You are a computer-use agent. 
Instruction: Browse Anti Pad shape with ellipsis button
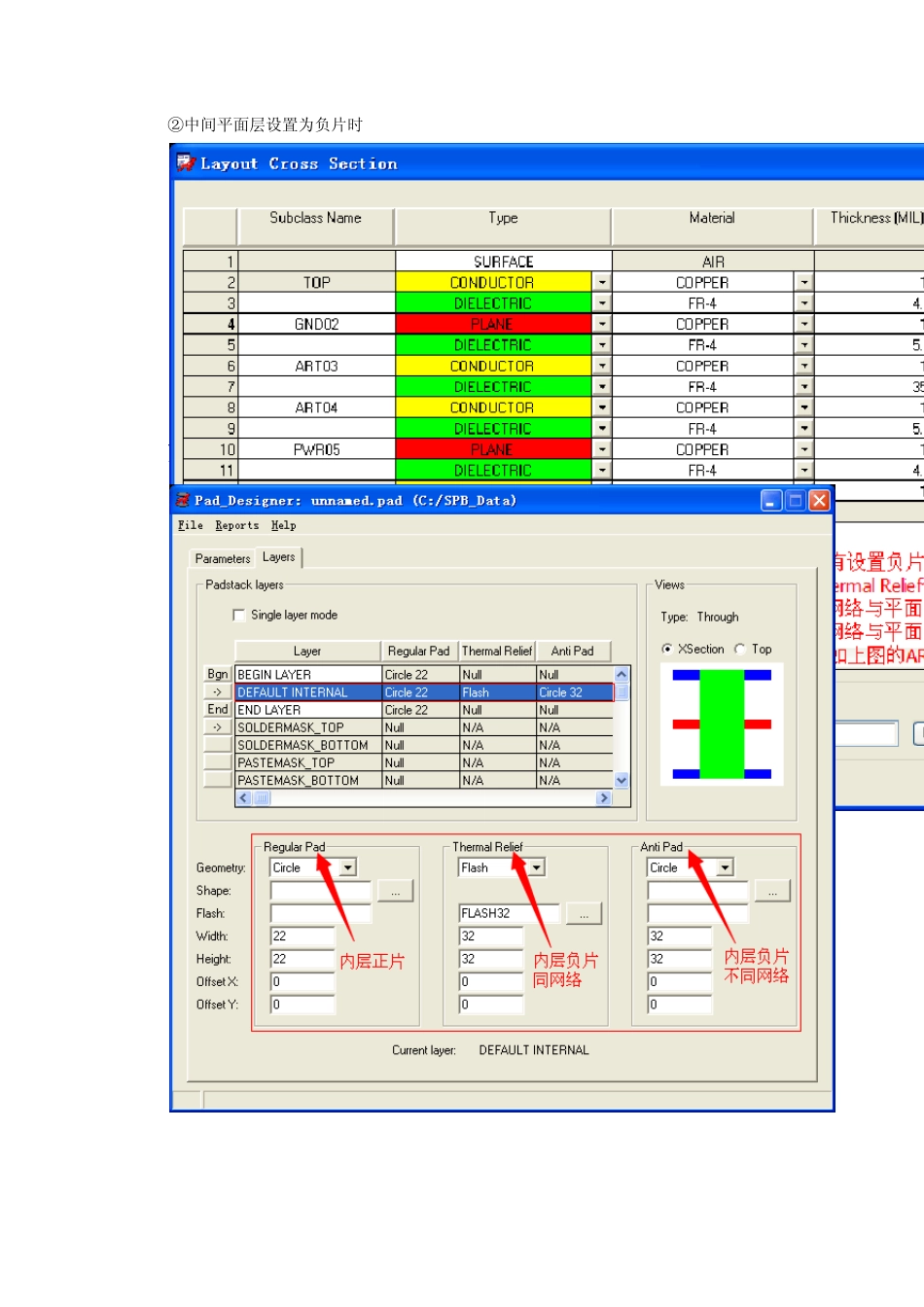tap(772, 891)
